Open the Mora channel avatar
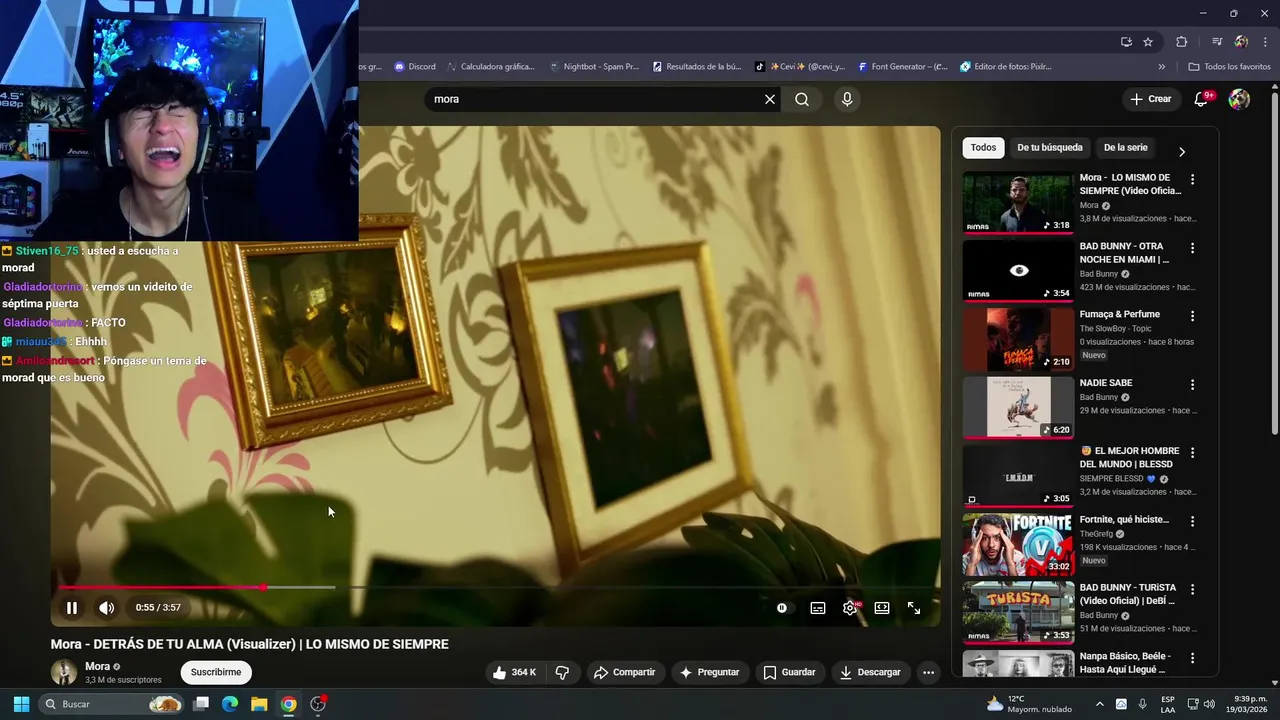The height and width of the screenshot is (720, 1280). point(64,672)
